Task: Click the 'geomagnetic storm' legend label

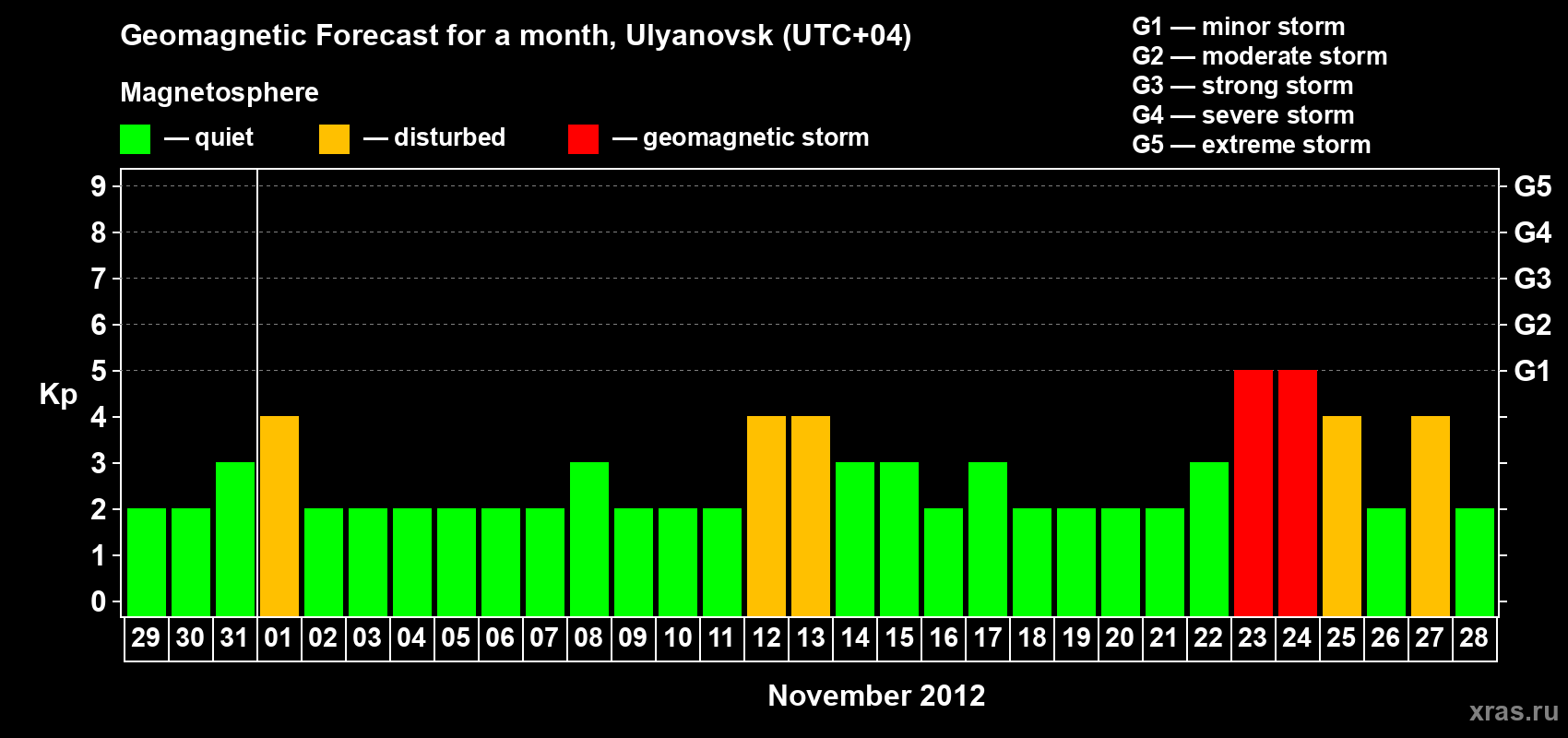Action: (x=755, y=138)
